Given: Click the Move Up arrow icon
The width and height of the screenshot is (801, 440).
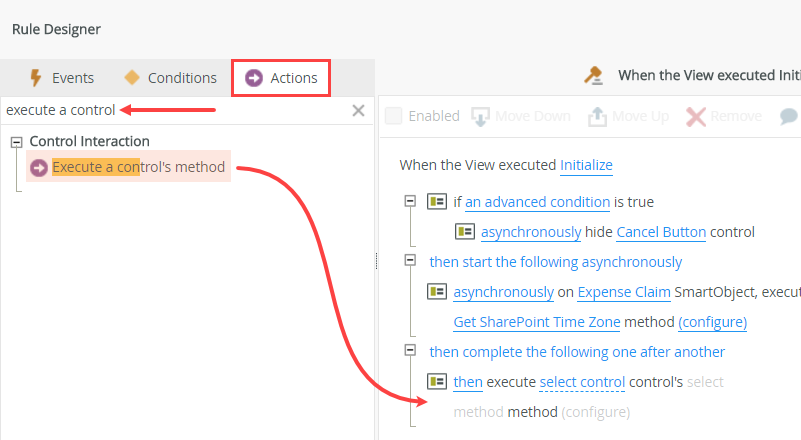Looking at the screenshot, I should (x=597, y=116).
